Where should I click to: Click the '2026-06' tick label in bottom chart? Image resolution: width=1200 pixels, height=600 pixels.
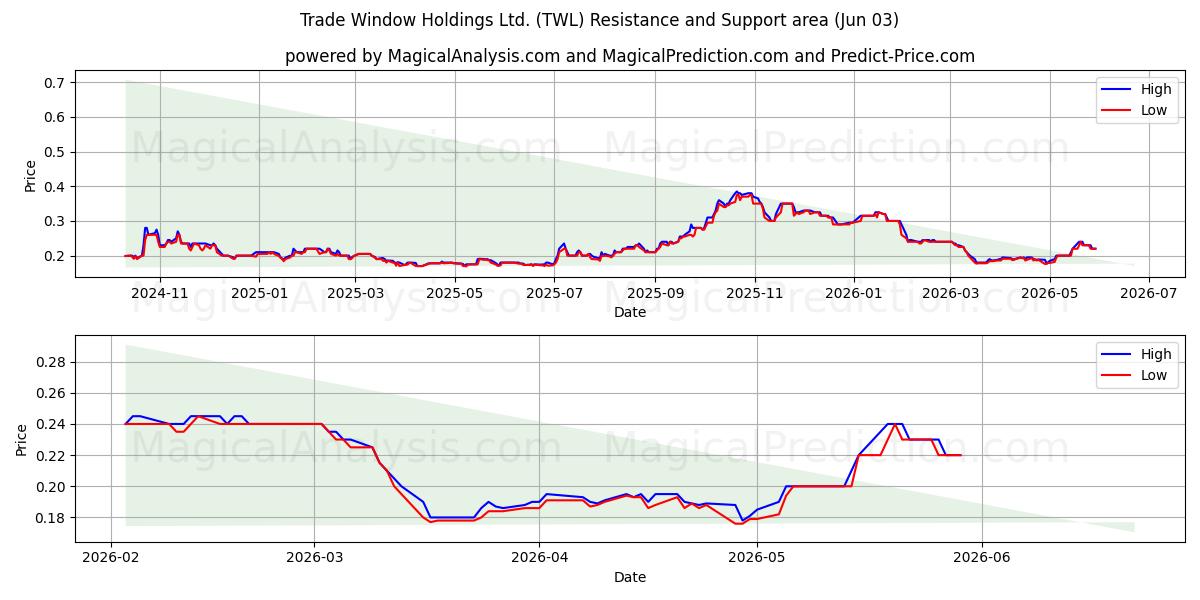[x=982, y=558]
